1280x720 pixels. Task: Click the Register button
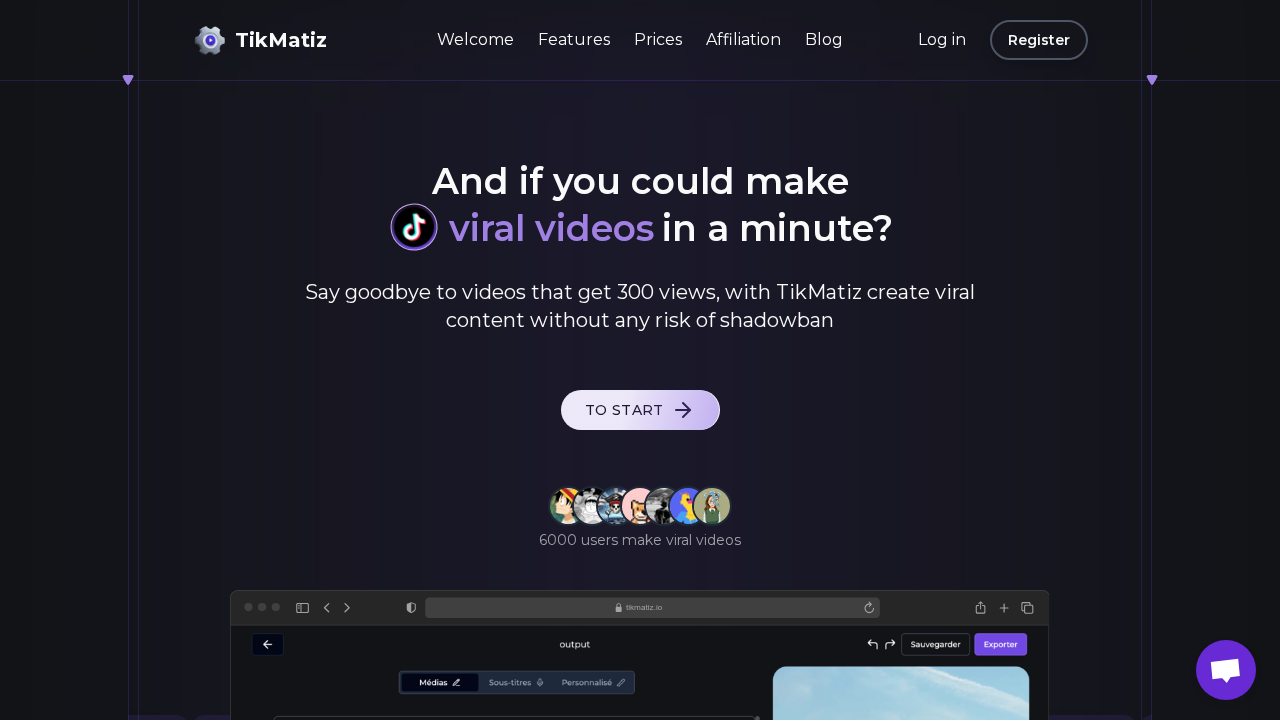(x=1038, y=40)
